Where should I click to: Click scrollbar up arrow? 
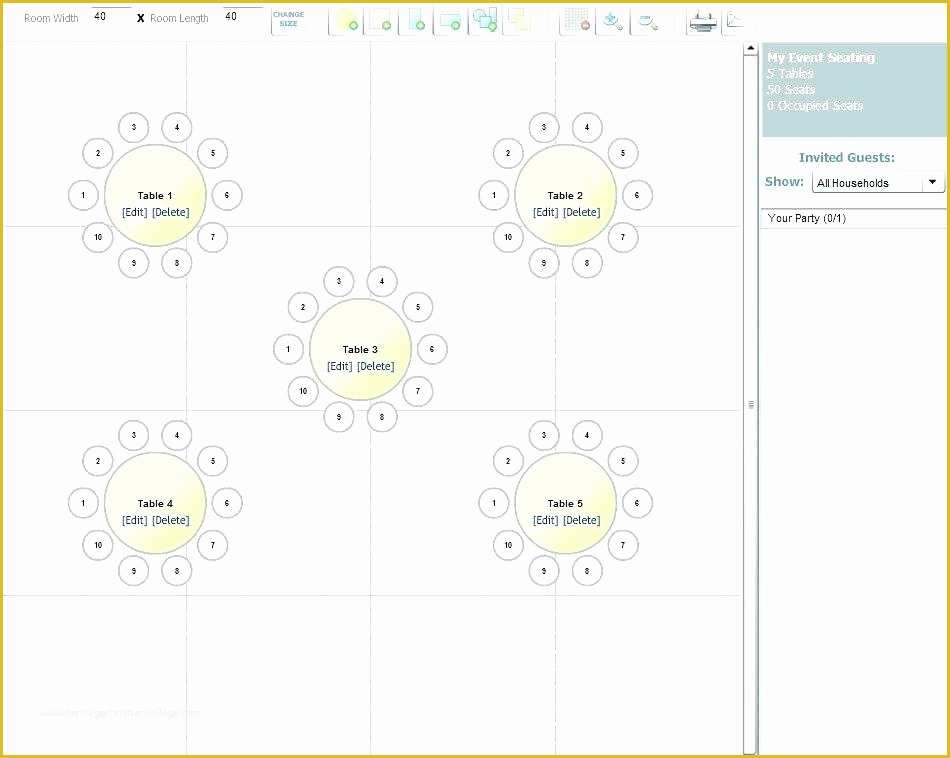point(751,48)
